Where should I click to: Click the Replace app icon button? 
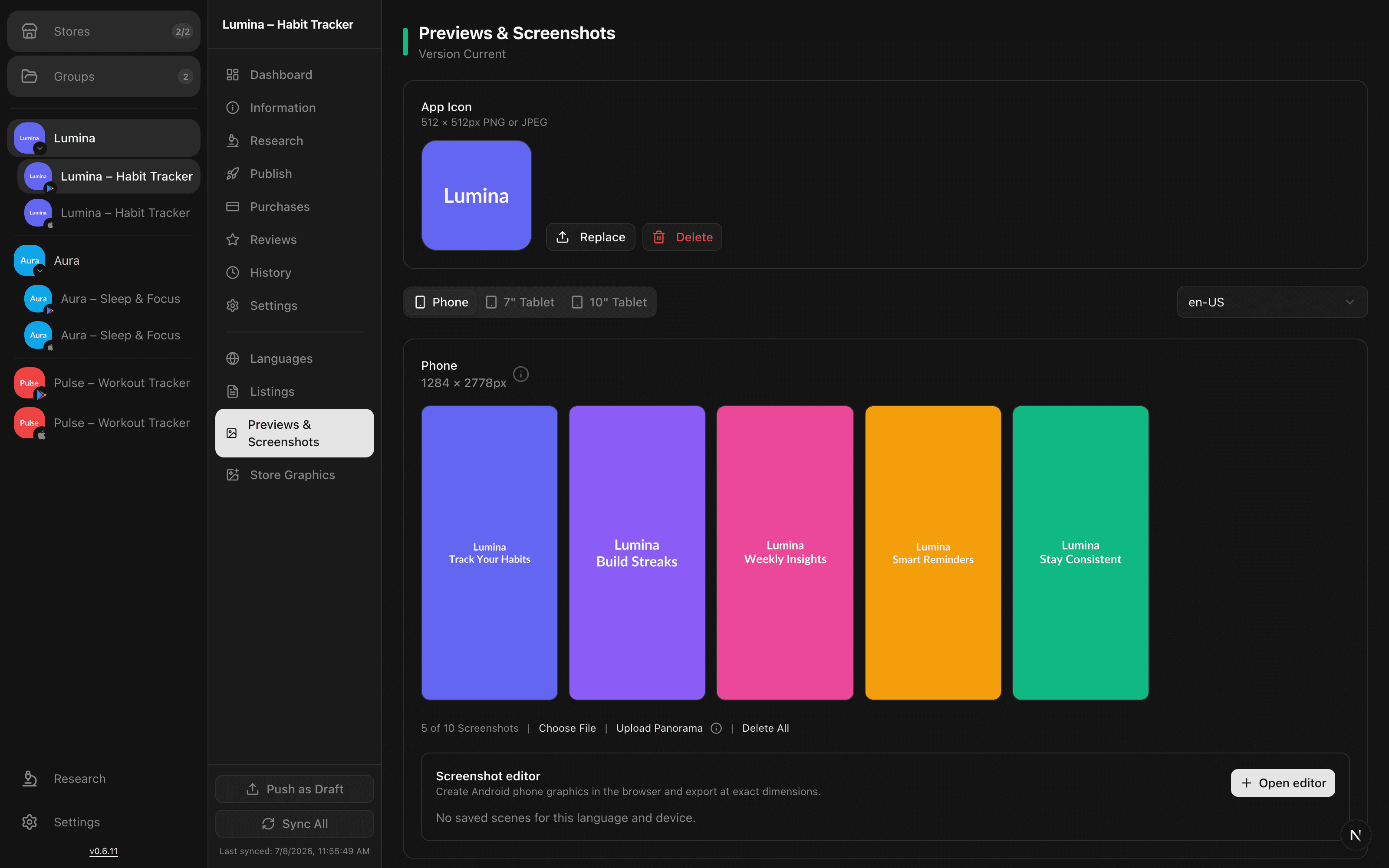[x=591, y=237]
